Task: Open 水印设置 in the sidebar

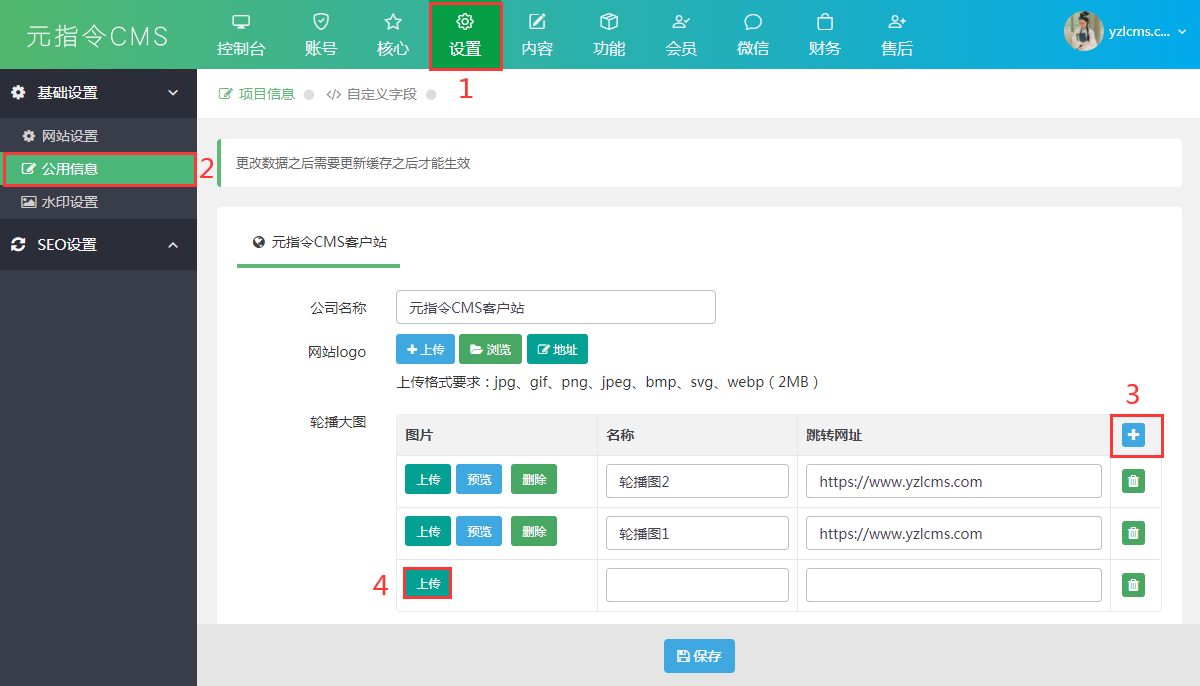Action: [98, 202]
